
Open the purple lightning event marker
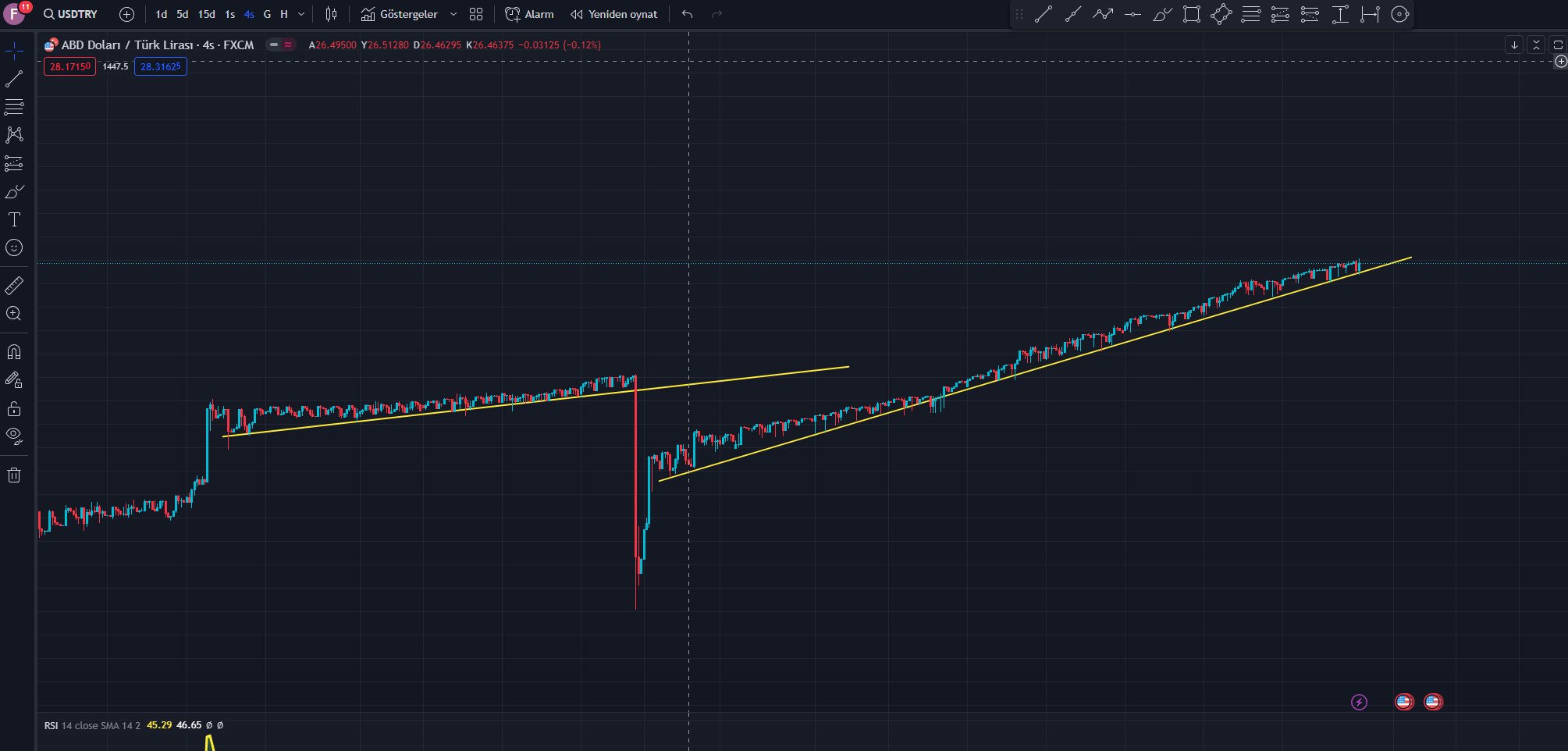pyautogui.click(x=1359, y=702)
